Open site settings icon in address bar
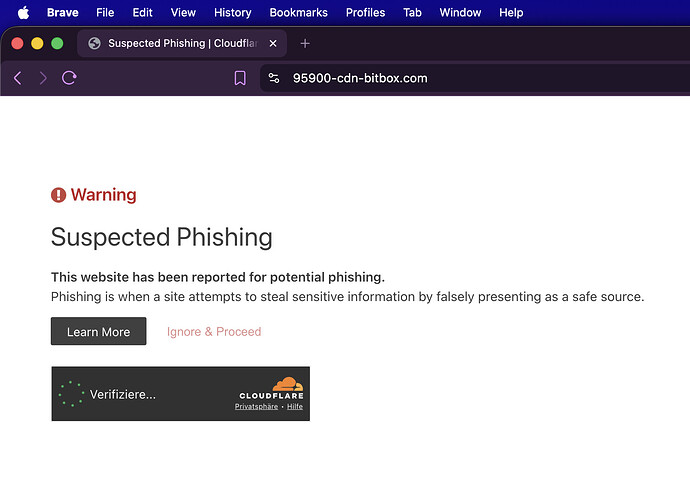Viewport: 690px width, 480px height. tap(274, 78)
